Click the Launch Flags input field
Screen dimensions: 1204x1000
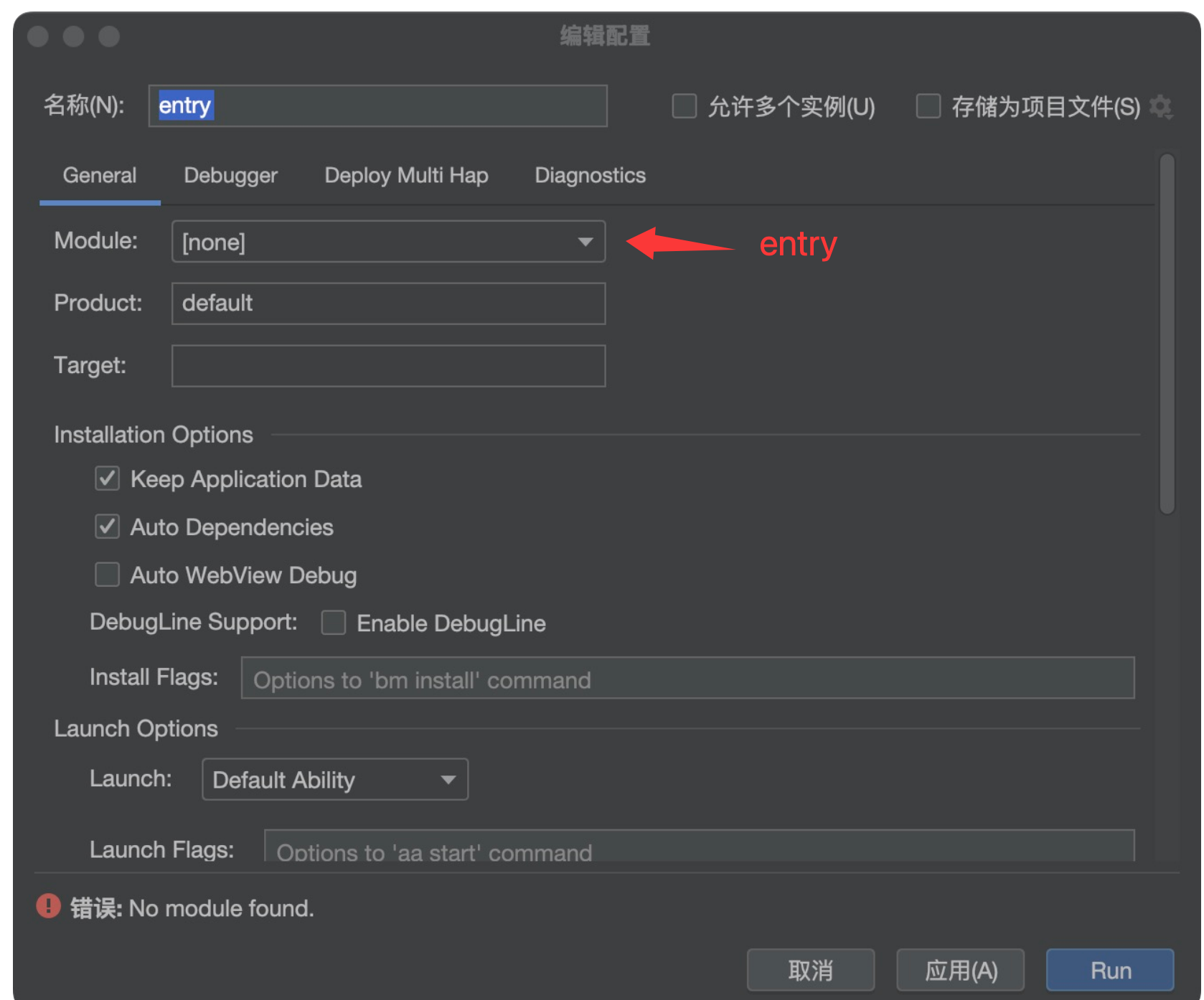tap(700, 846)
